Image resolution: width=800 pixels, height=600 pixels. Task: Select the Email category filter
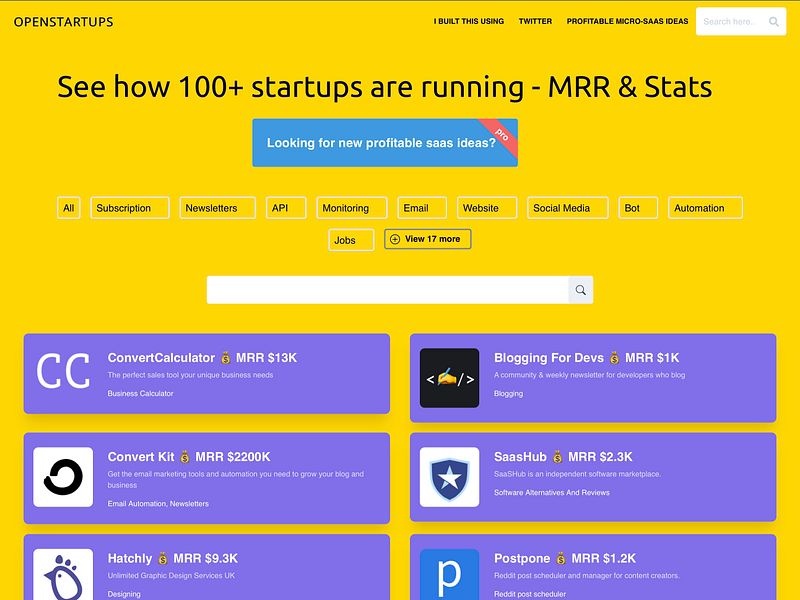pos(422,208)
